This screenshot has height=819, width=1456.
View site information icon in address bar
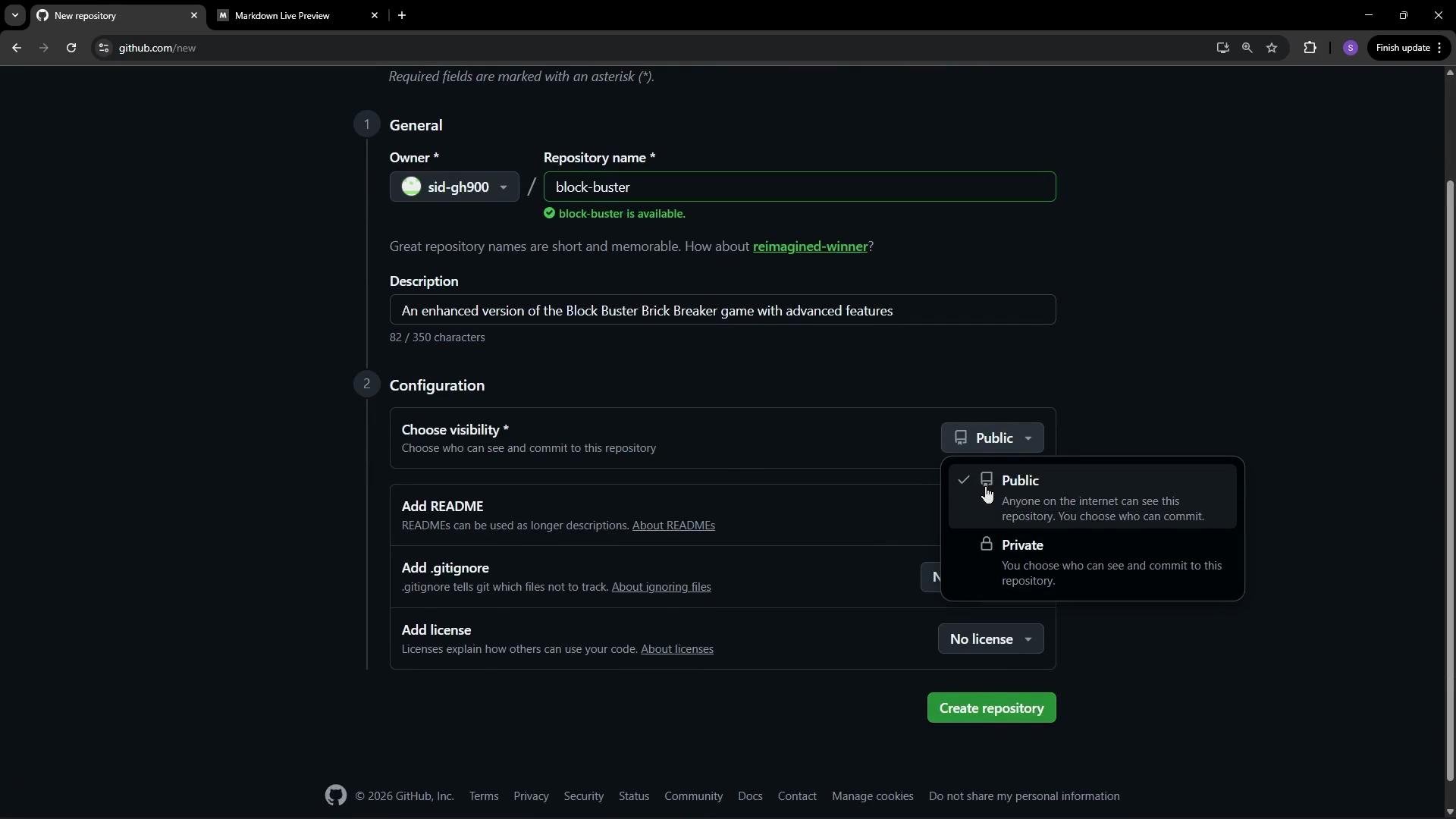pos(104,48)
